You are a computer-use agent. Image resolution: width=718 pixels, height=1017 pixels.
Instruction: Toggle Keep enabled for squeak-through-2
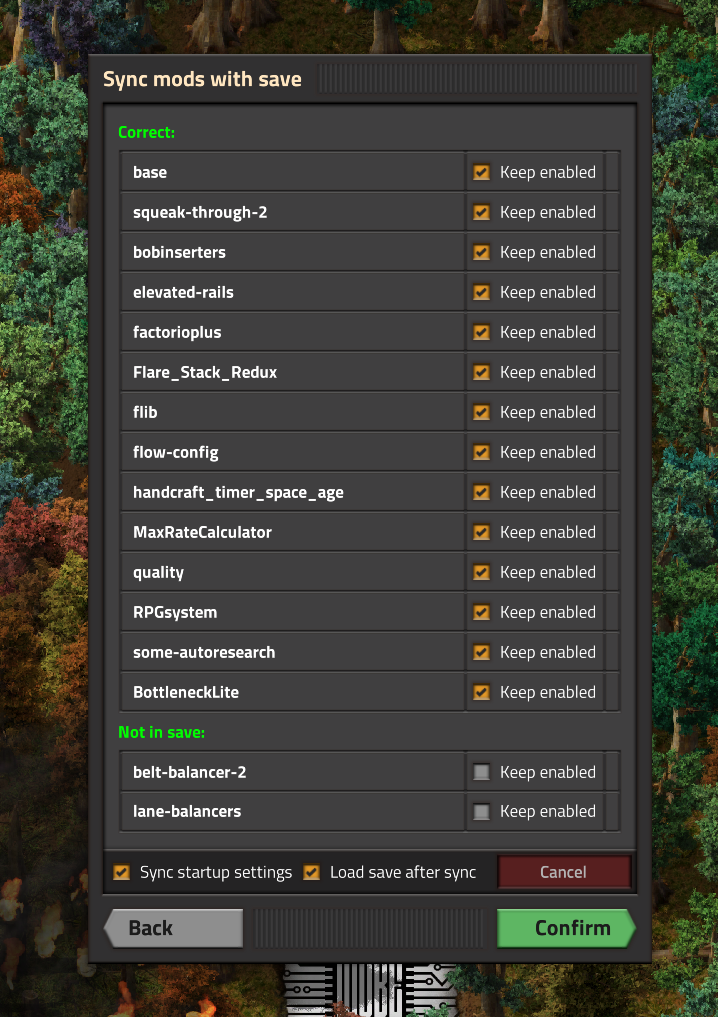click(x=482, y=212)
